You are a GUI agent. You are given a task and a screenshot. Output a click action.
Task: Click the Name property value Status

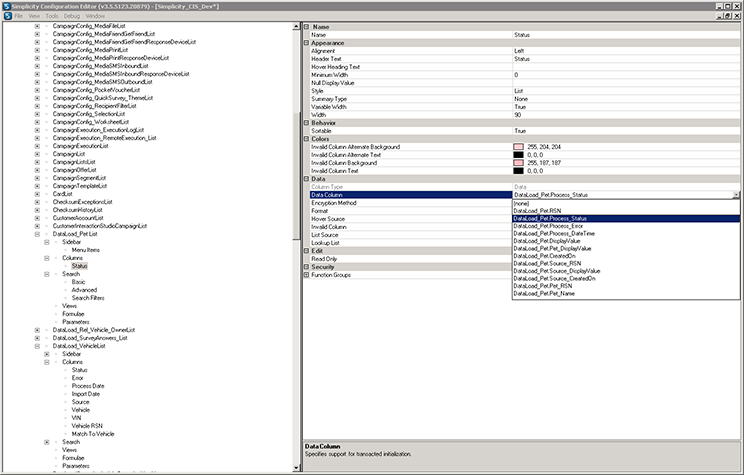pyautogui.click(x=626, y=35)
